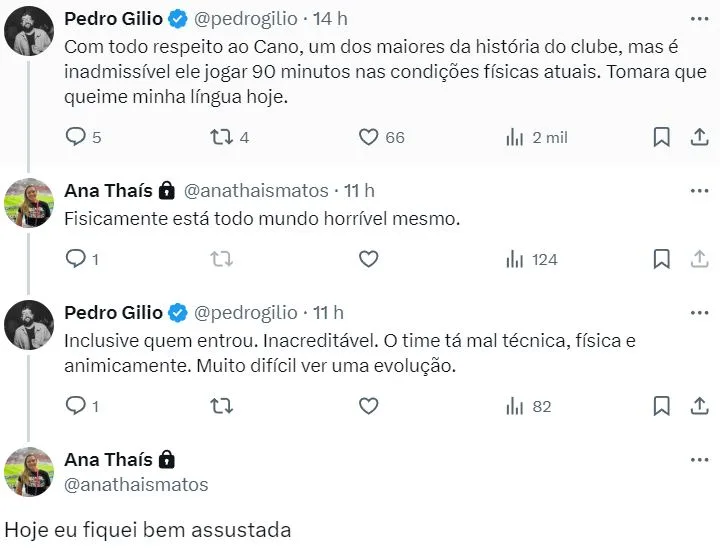Click Pedro Gilio's avatar on first tweet
Viewport: 720px width, 557px height.
tap(29, 33)
